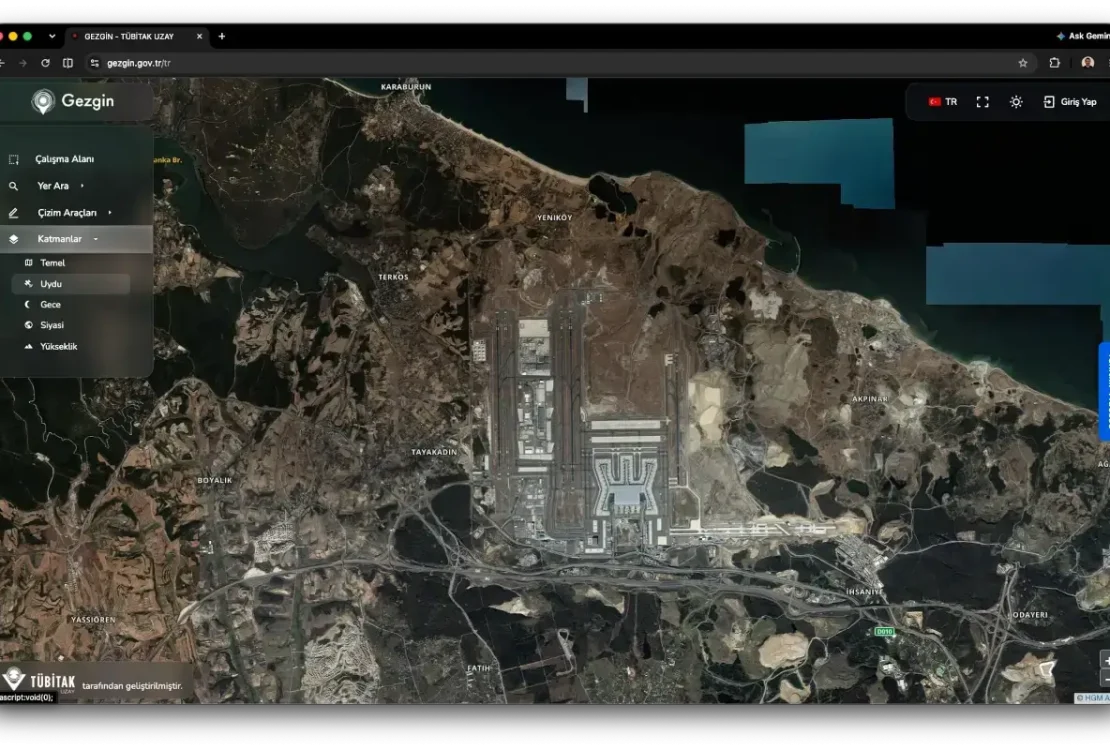
Task: Expand the Çizim Araçları submenu arrow
Action: click(110, 212)
